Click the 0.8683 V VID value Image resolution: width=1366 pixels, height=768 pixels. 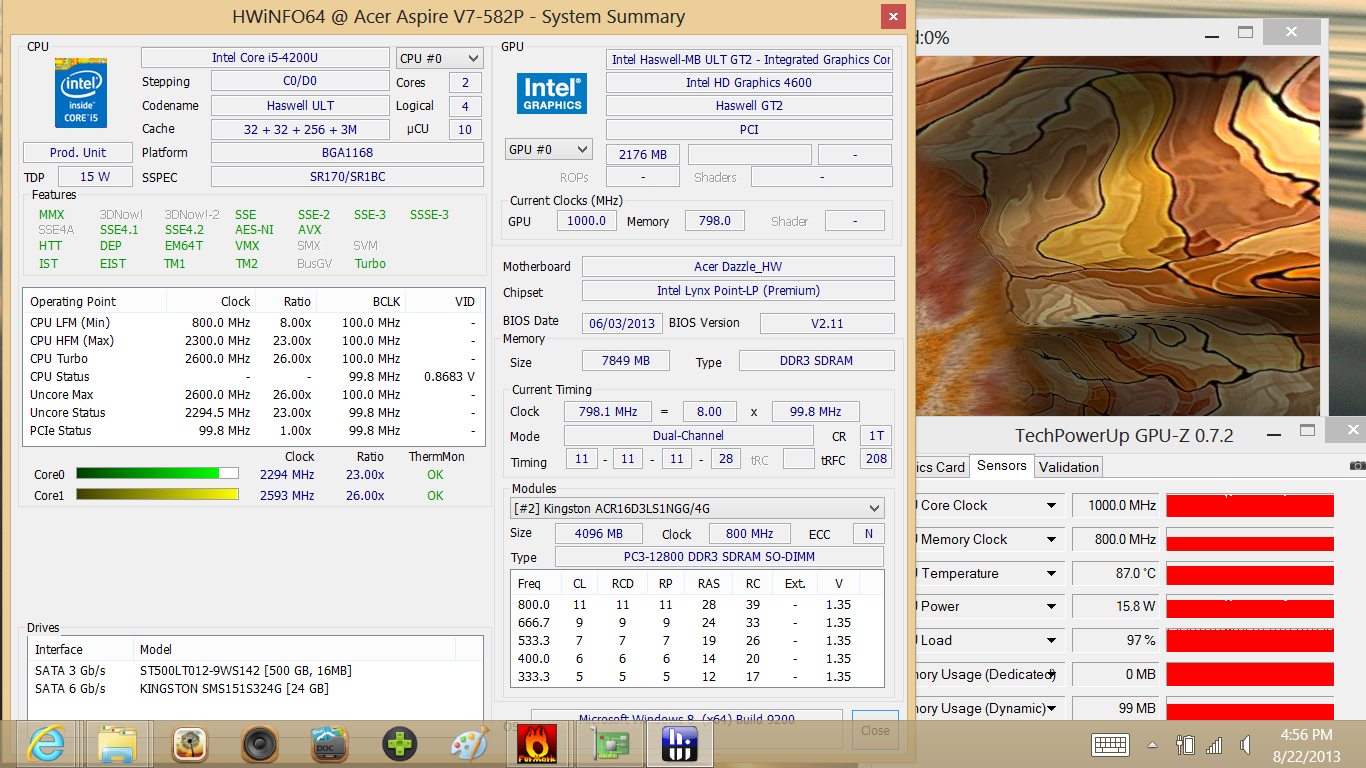(x=449, y=377)
